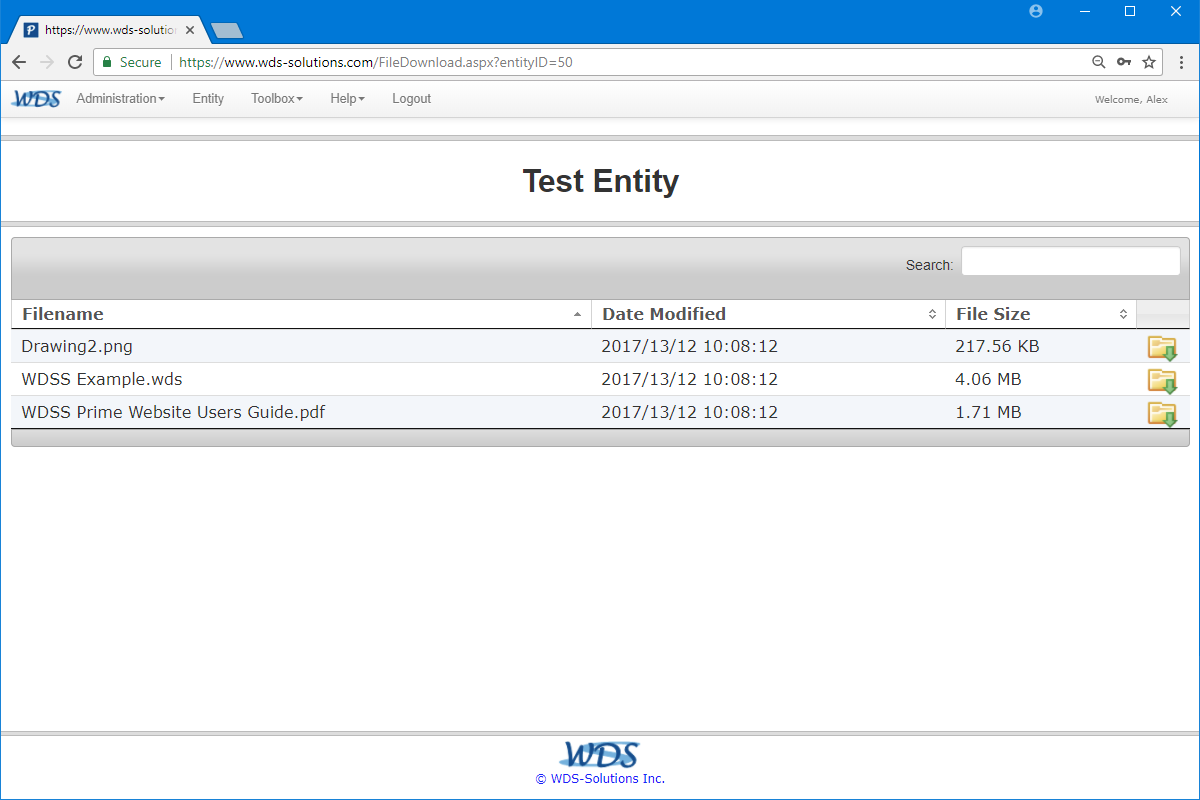Click the WDS logo in navbar

tap(36, 98)
